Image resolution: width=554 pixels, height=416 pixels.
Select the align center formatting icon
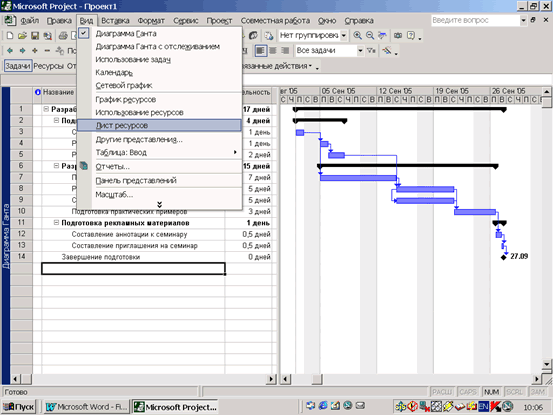273,51
